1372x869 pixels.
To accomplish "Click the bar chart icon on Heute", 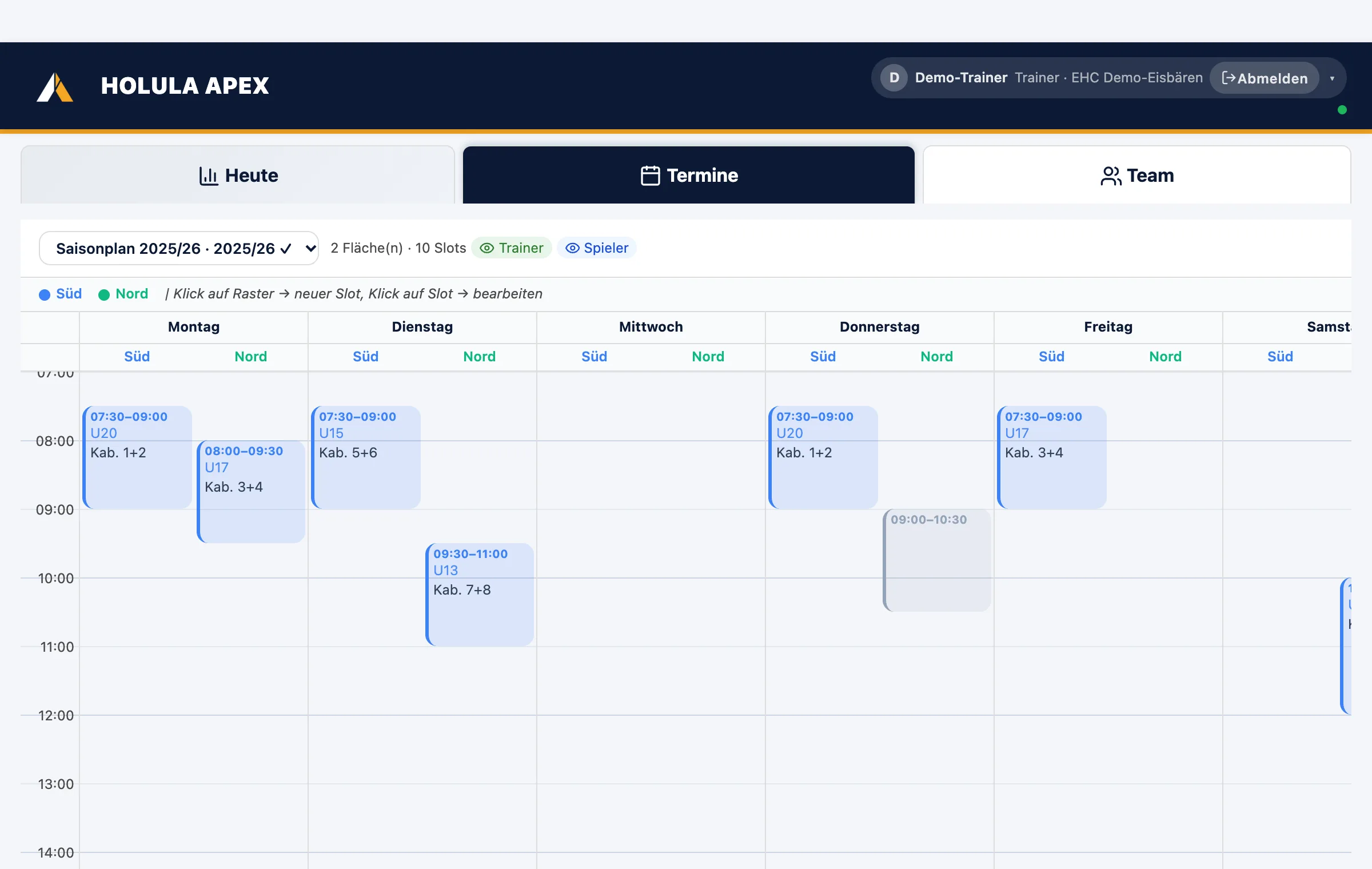I will [209, 176].
